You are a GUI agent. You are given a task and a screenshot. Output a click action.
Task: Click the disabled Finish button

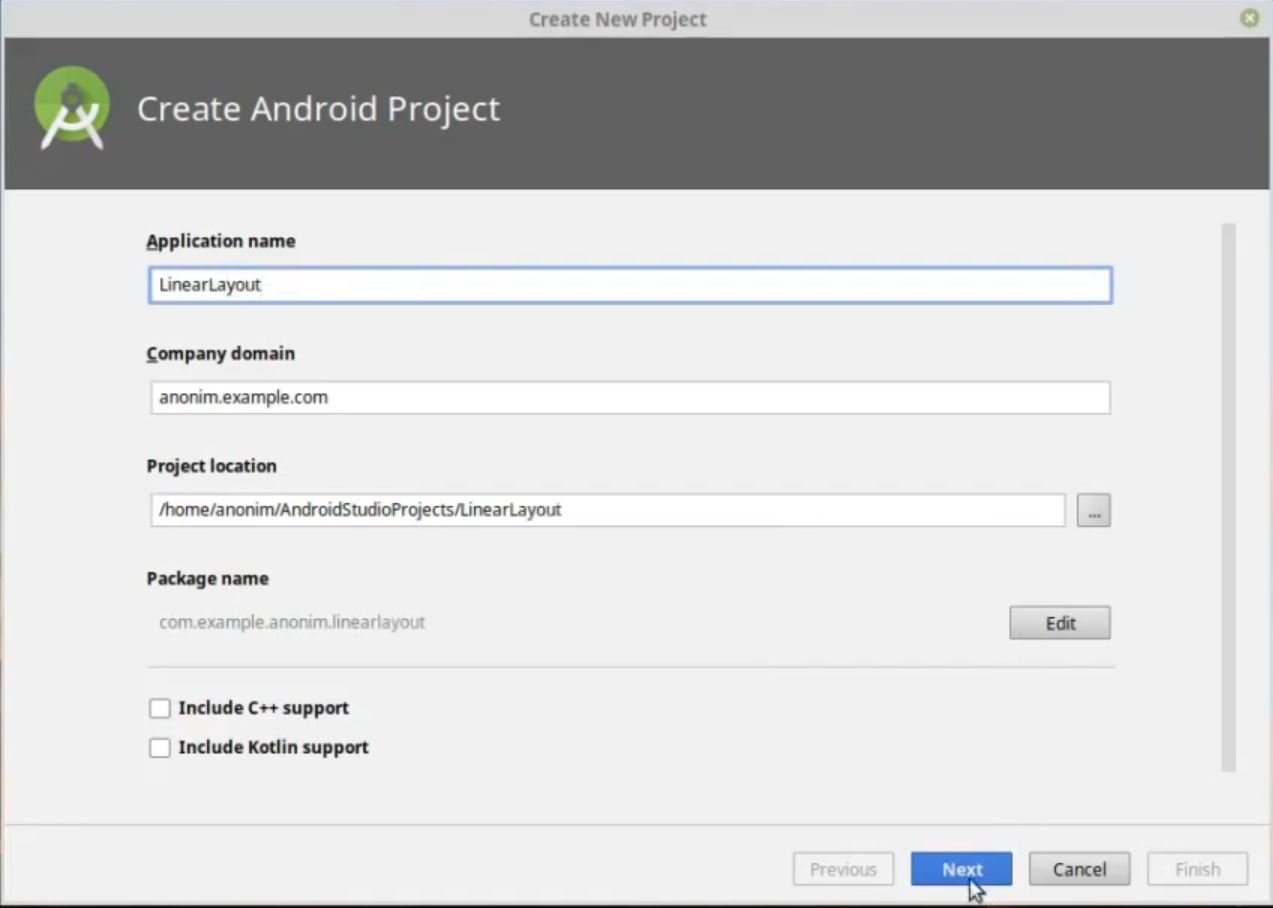coord(1197,869)
